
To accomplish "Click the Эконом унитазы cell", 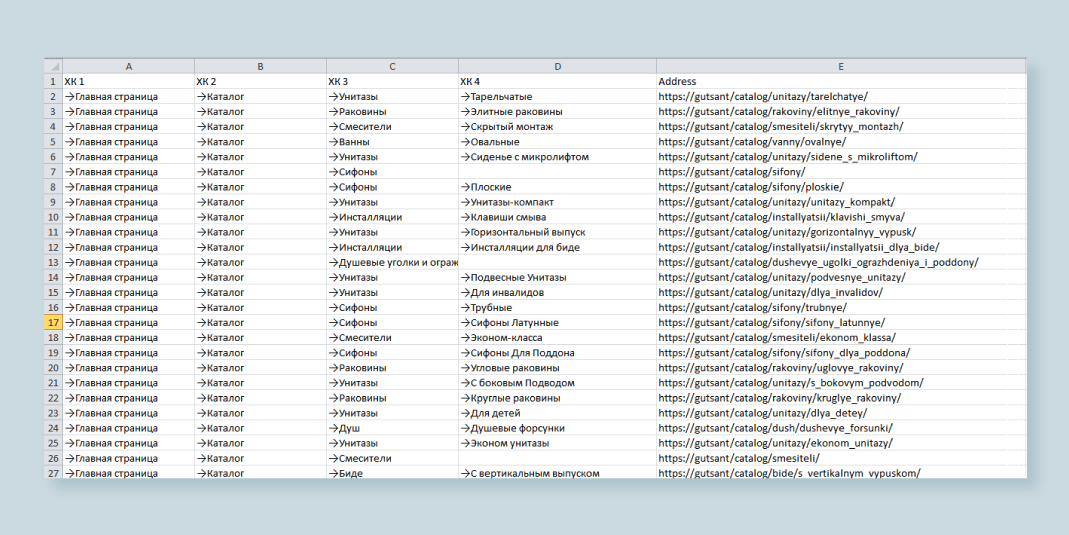I will [558, 443].
